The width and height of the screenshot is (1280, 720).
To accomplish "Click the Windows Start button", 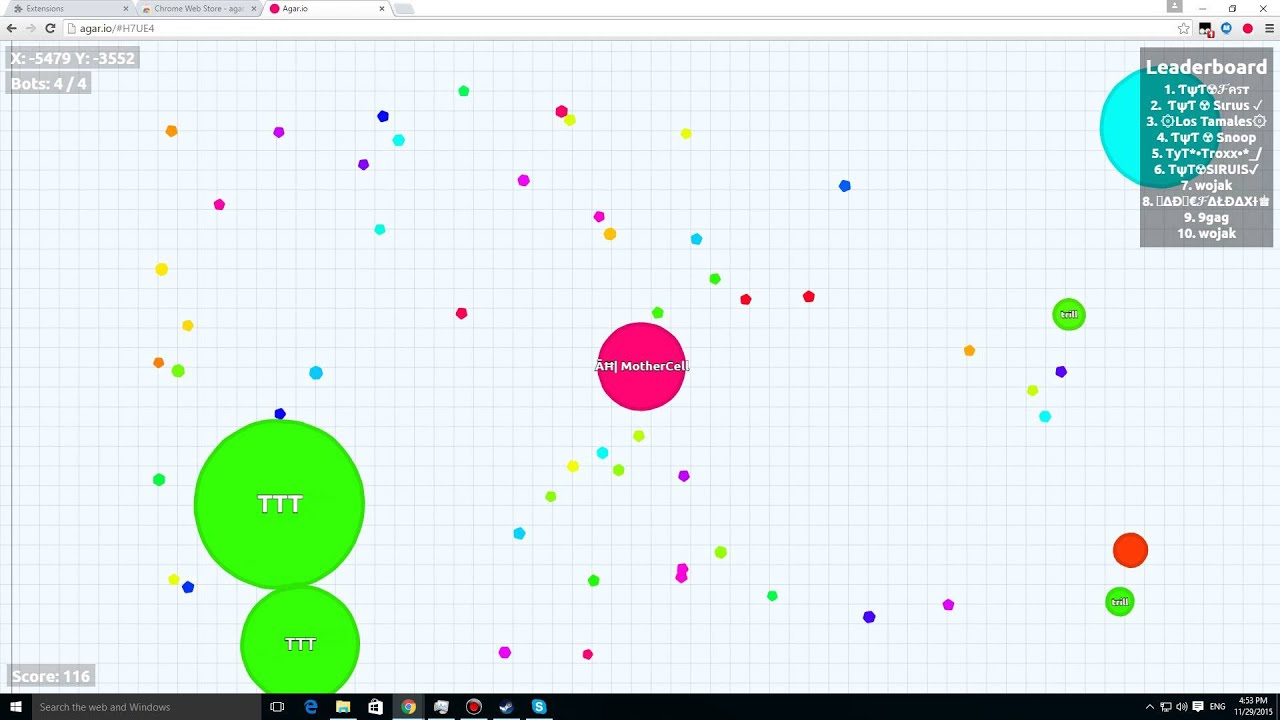I will [x=15, y=707].
